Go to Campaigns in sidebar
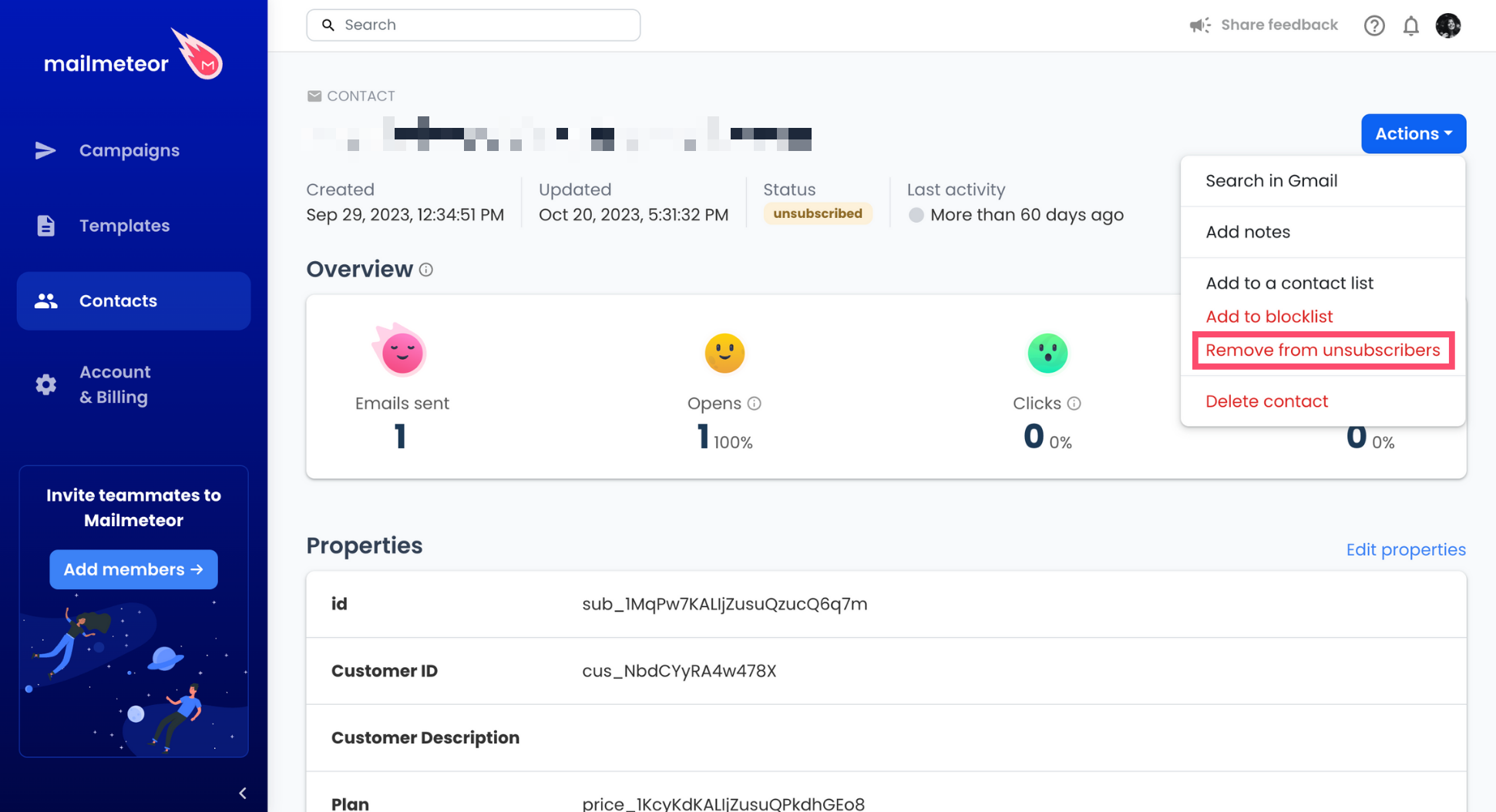The image size is (1496, 812). point(133,150)
